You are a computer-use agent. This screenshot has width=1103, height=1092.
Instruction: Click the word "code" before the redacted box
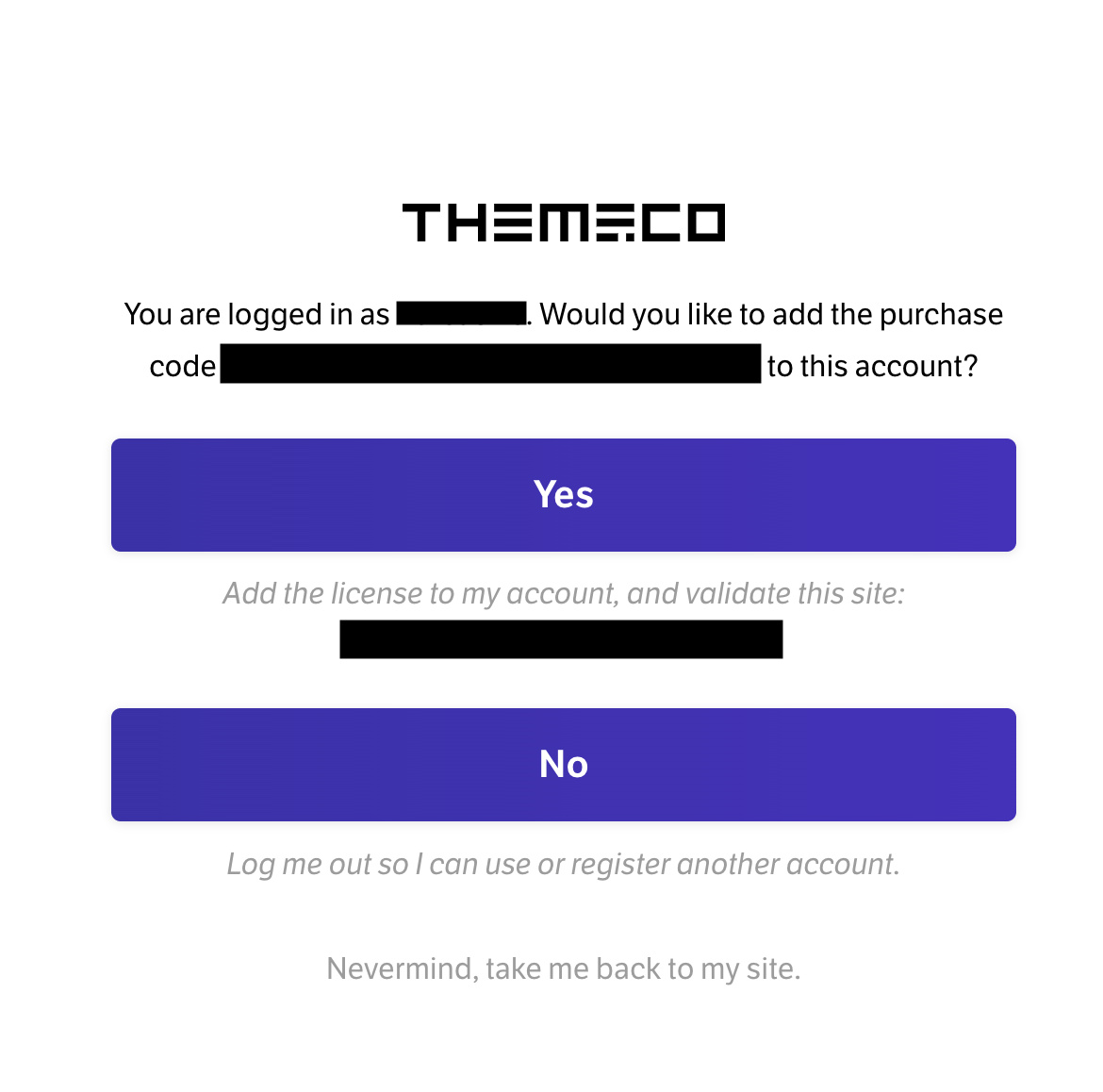pos(182,367)
